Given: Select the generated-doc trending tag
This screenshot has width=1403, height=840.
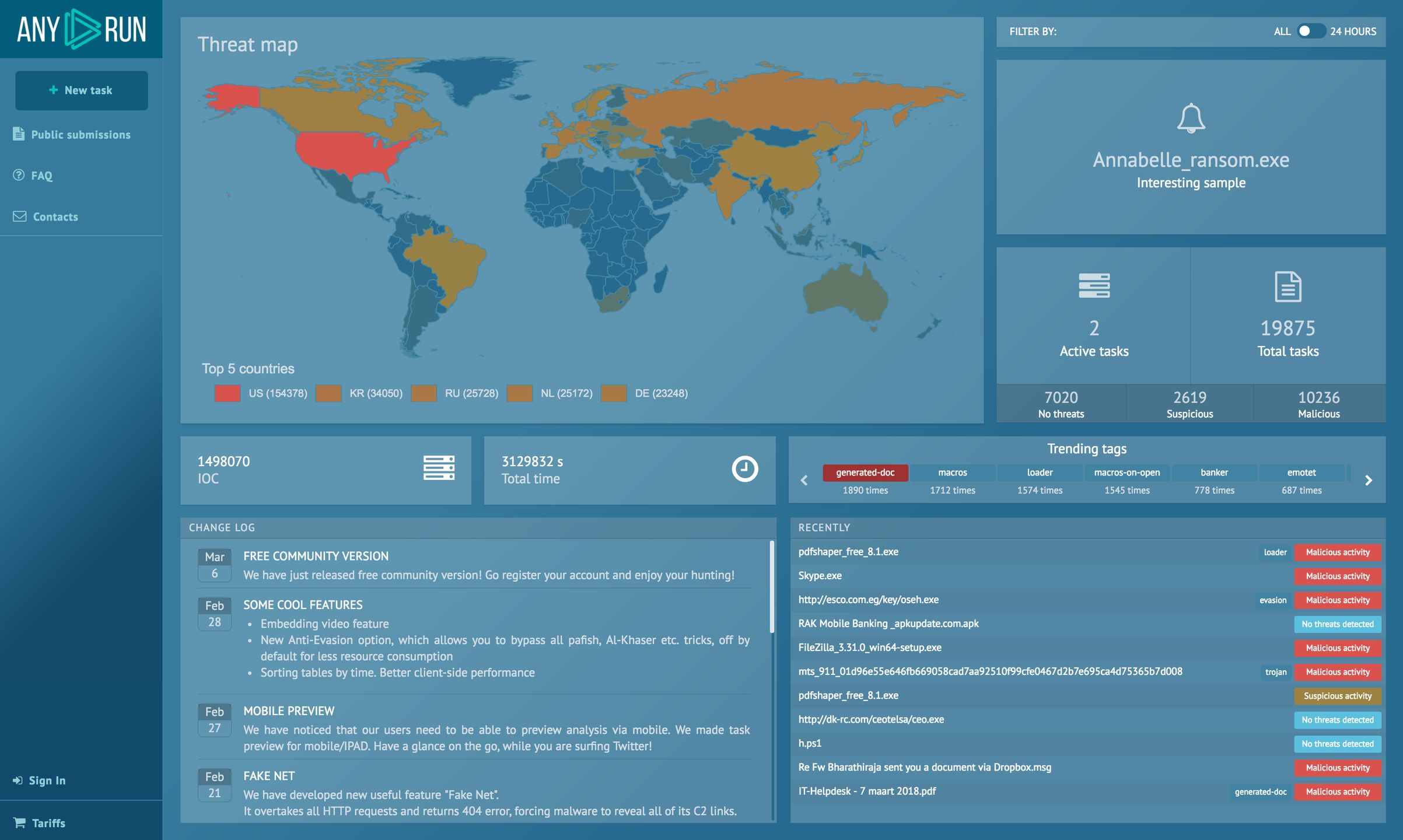Looking at the screenshot, I should (865, 473).
